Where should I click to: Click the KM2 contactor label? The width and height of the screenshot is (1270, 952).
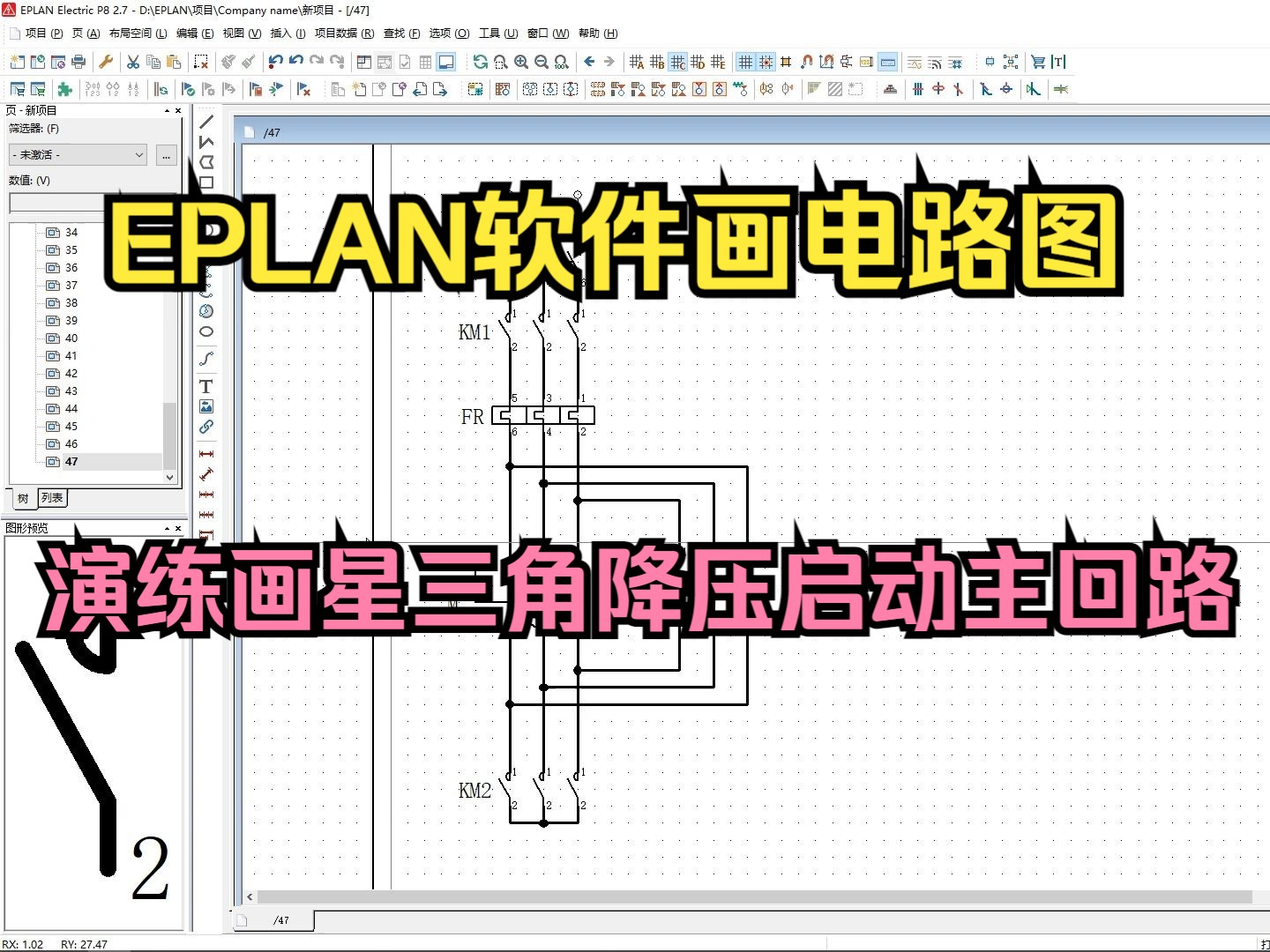point(474,791)
